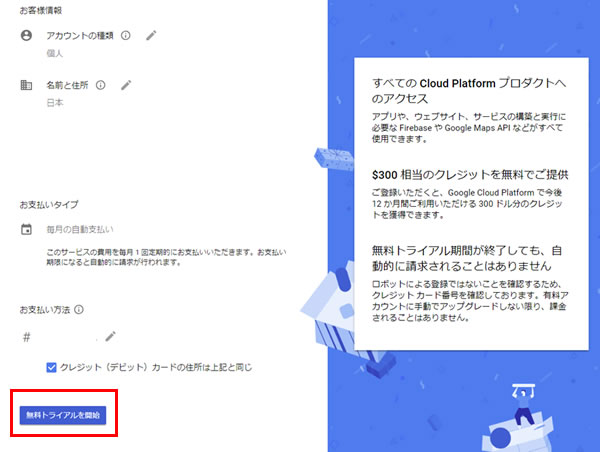Click the お支払いタイプ heading
Viewport: 600px width, 452px height.
coord(49,205)
